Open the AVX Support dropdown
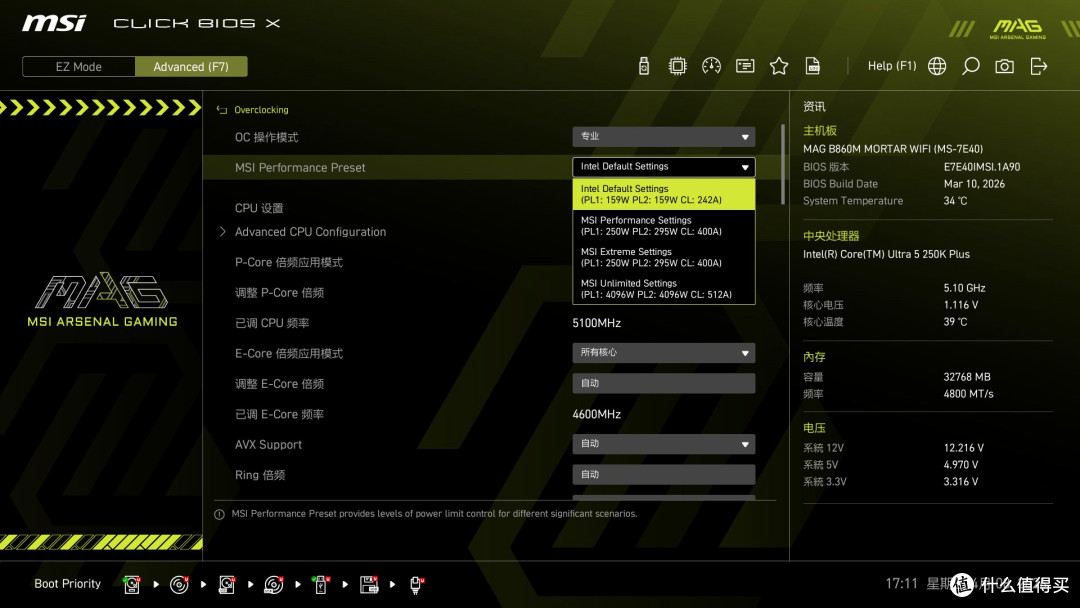The width and height of the screenshot is (1080, 608). 663,444
